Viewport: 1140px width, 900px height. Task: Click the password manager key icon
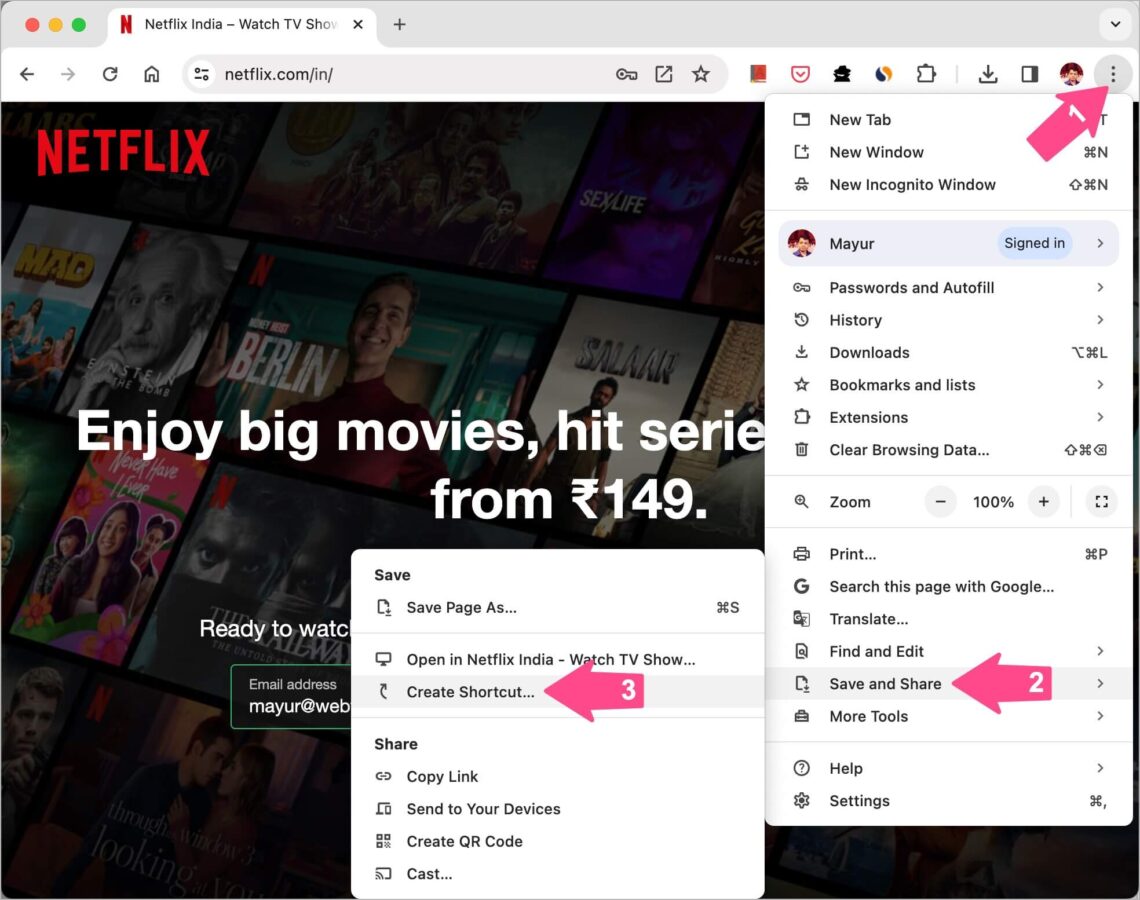627,73
